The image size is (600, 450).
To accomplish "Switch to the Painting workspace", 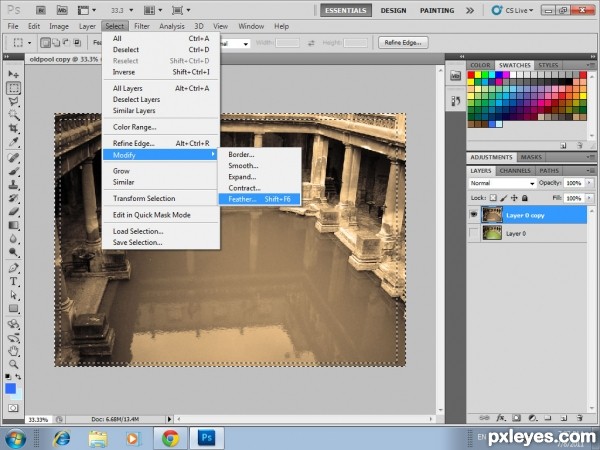I will pyautogui.click(x=437, y=10).
